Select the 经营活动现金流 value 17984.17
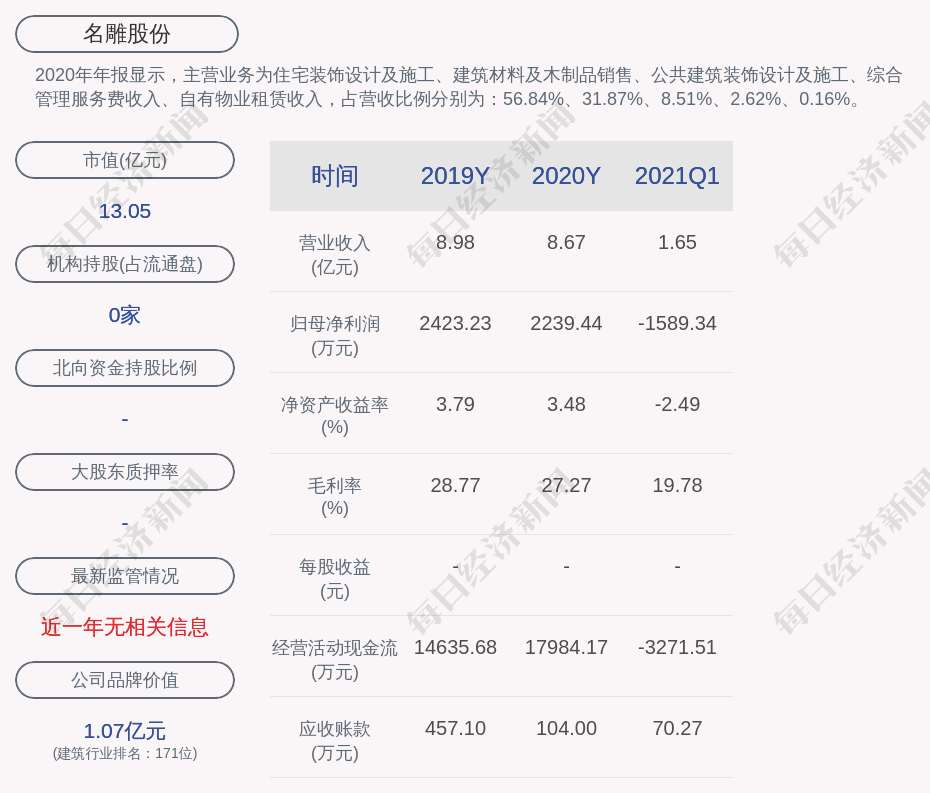 point(566,647)
